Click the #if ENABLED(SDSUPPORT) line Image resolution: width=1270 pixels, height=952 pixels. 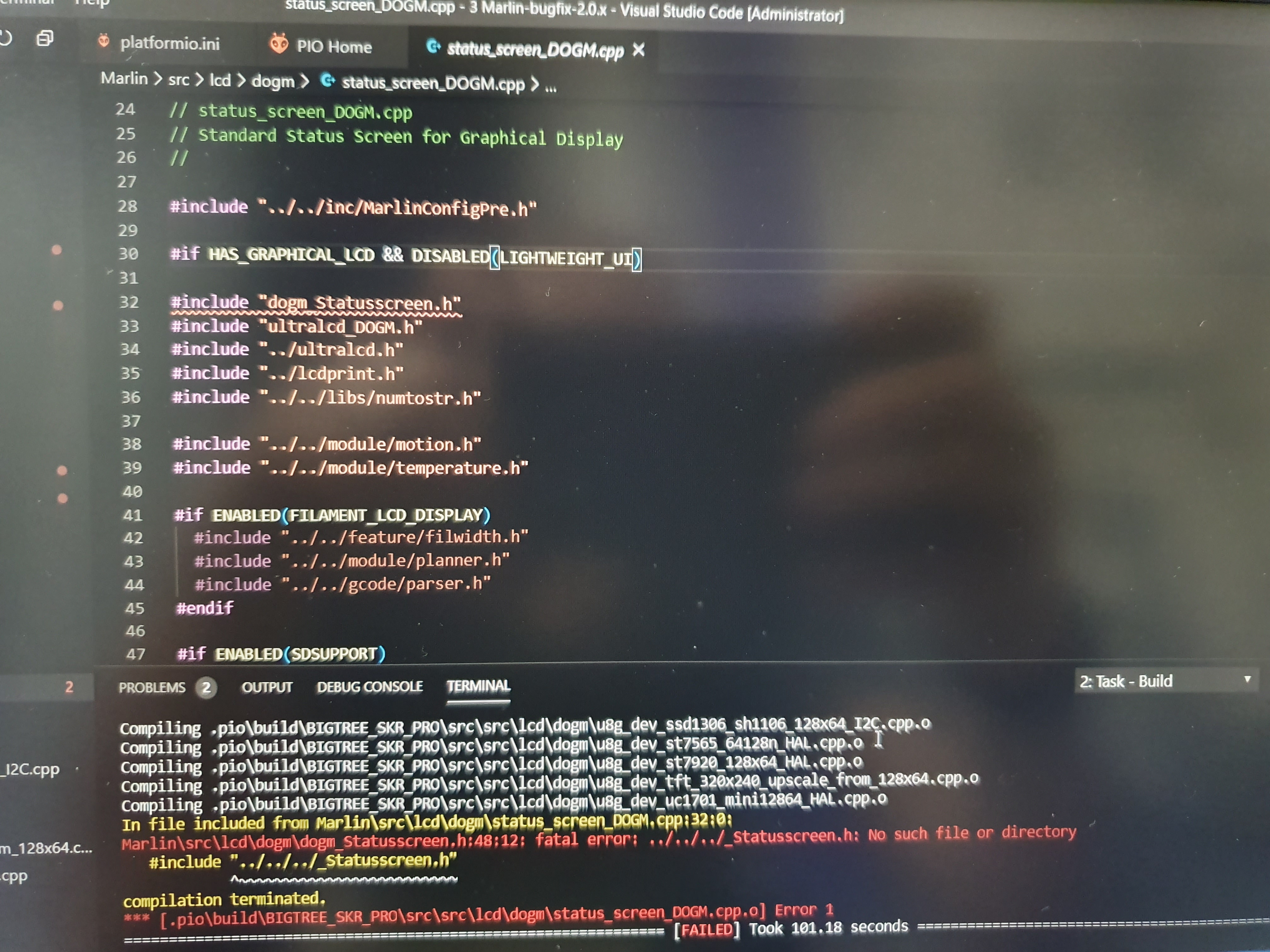tap(281, 654)
